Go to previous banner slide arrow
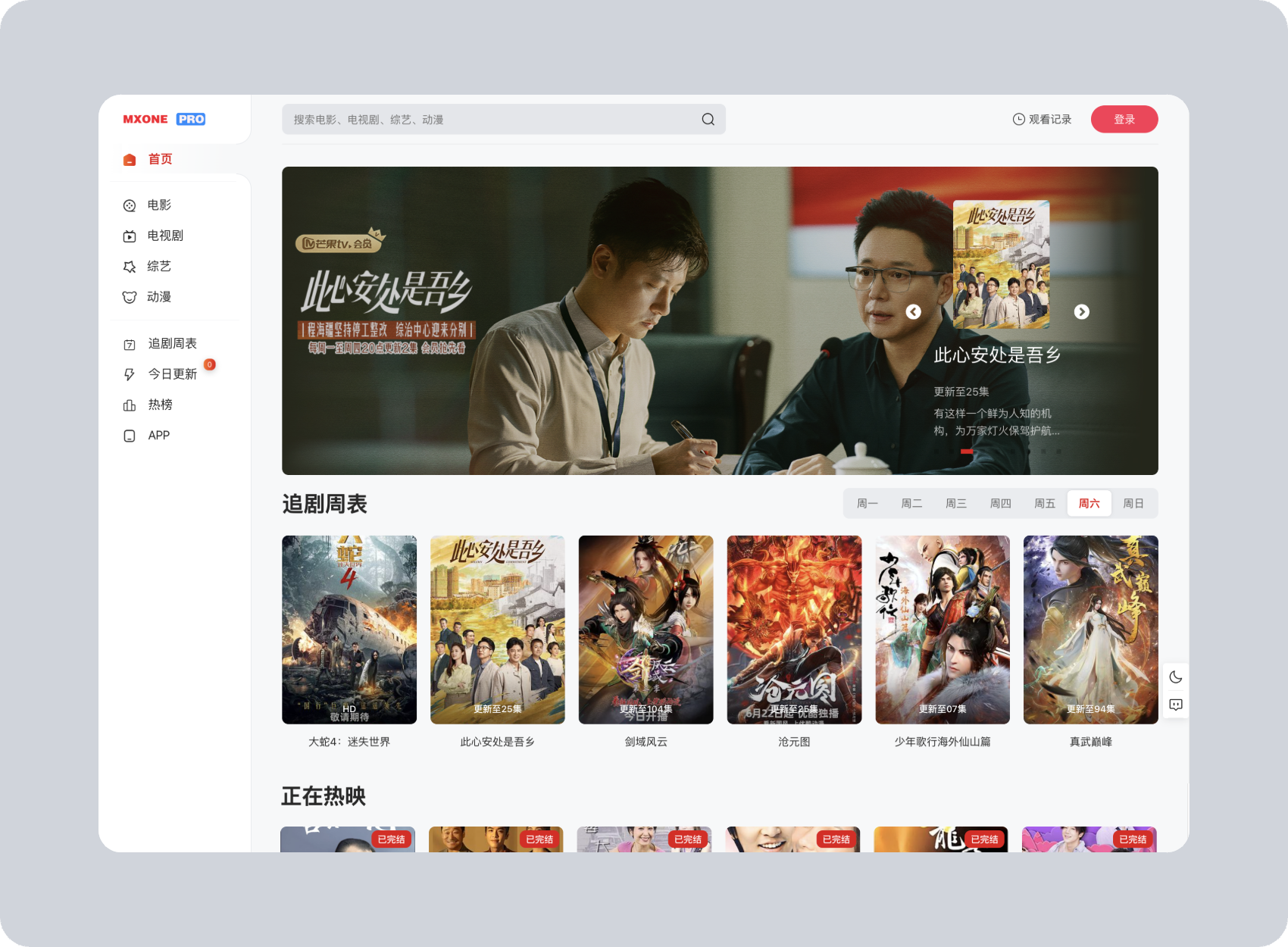 914,312
